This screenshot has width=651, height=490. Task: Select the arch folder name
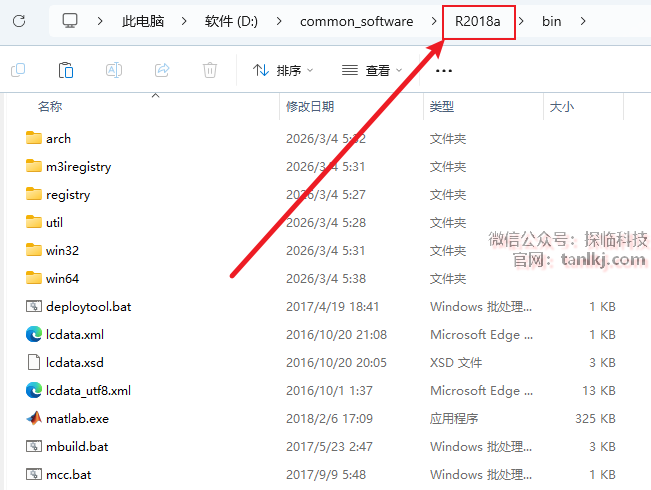(59, 139)
